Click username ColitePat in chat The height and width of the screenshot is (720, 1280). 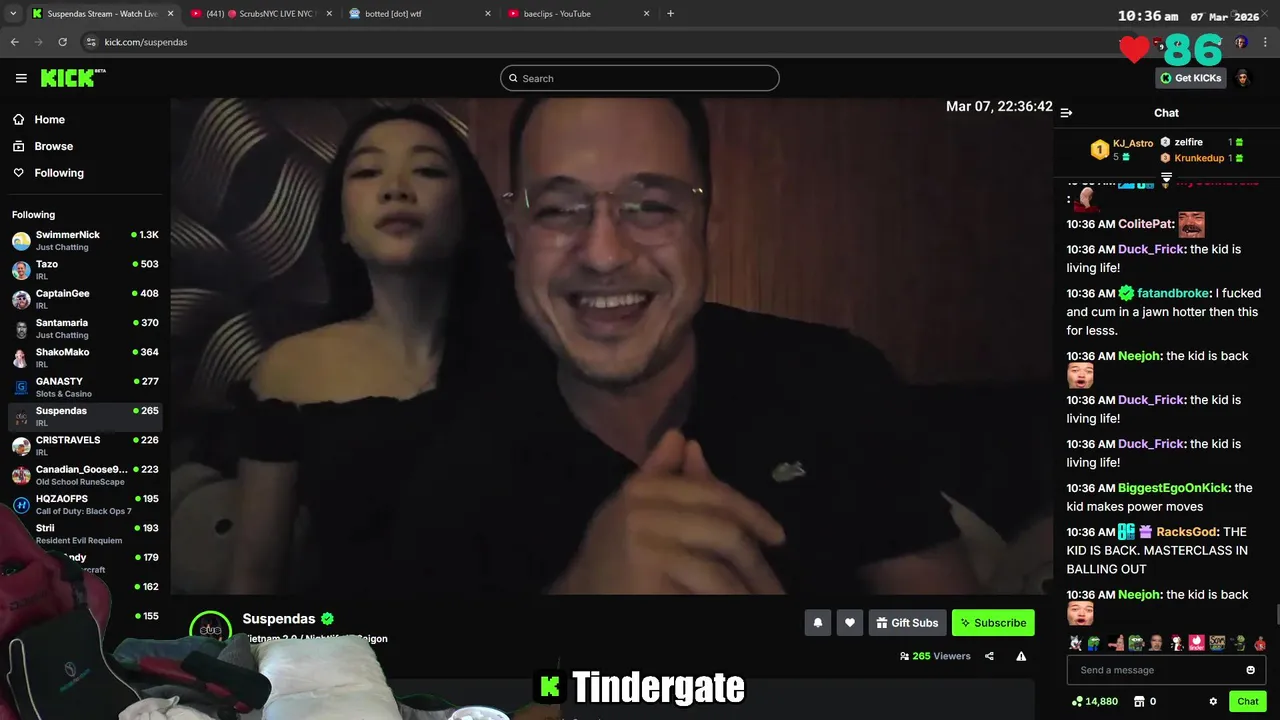click(x=1146, y=224)
